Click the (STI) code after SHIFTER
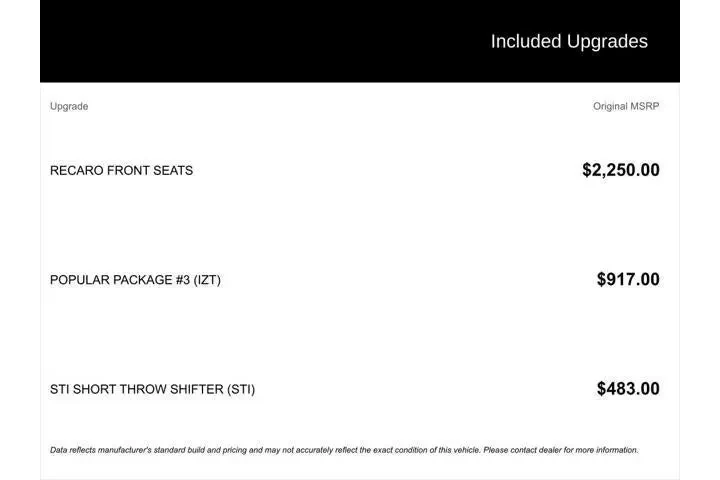This screenshot has height=480, width=720. pos(241,389)
